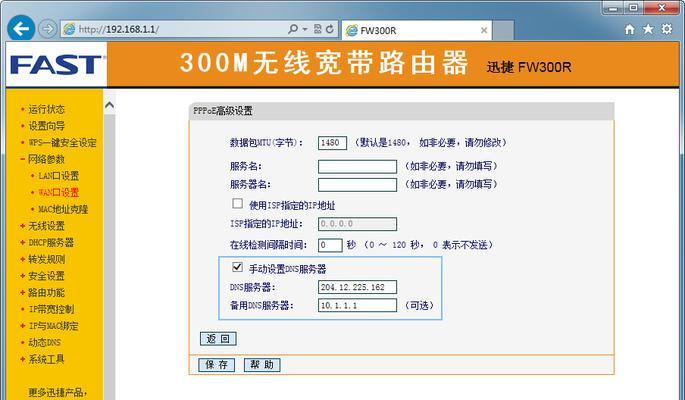Image resolution: width=685 pixels, height=400 pixels.
Task: Expand the 路由功能 menu section
Action: (x=46, y=292)
